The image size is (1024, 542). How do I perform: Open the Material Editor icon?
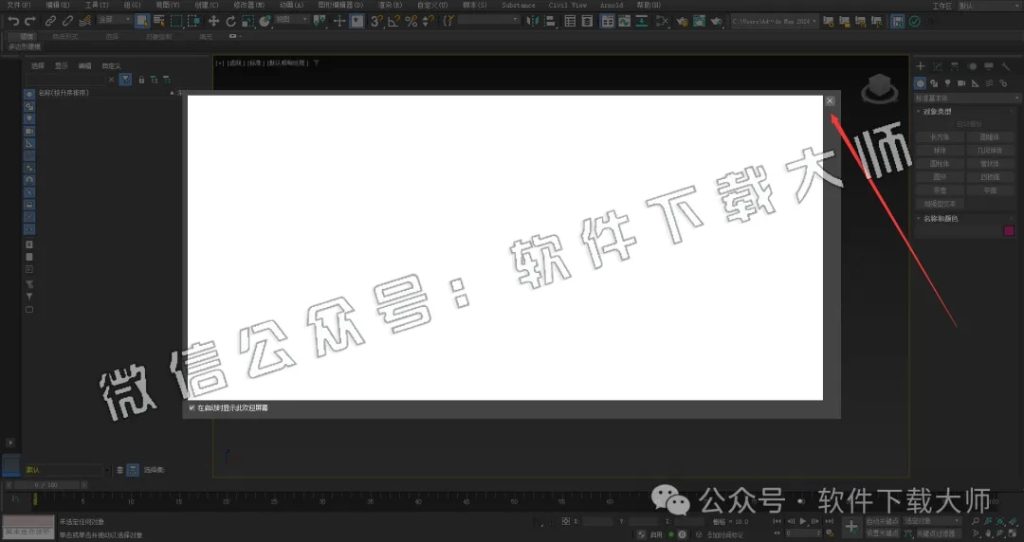(662, 22)
